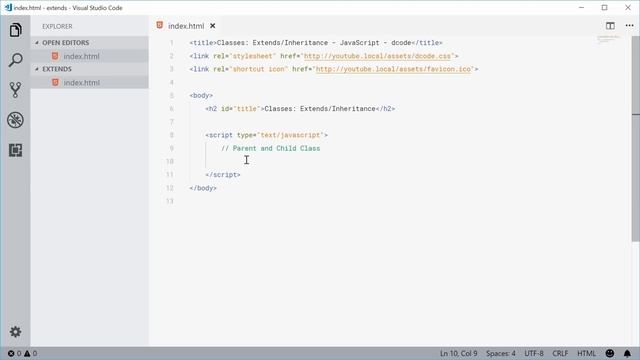
Task: Select index.html under OPEN EDITORS
Action: tap(89, 56)
